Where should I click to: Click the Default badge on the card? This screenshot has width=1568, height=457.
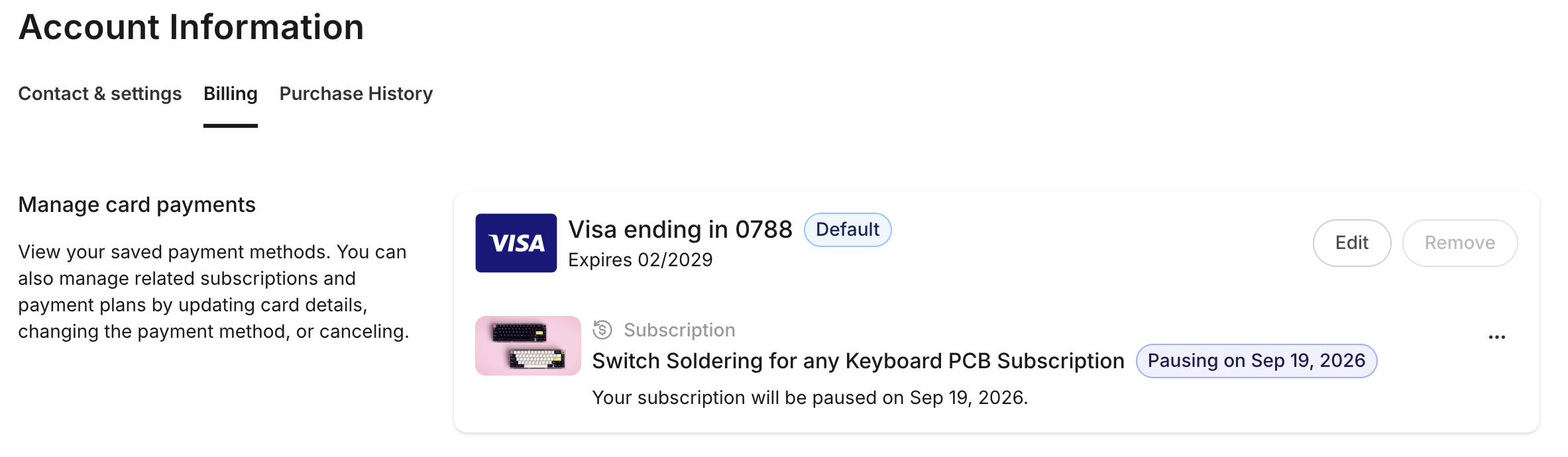[x=848, y=230]
